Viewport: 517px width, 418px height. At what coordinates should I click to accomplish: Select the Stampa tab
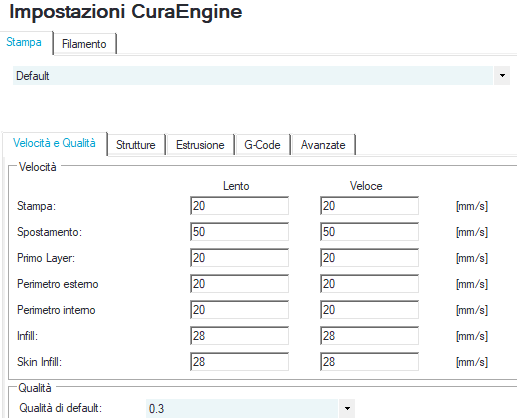pos(25,42)
